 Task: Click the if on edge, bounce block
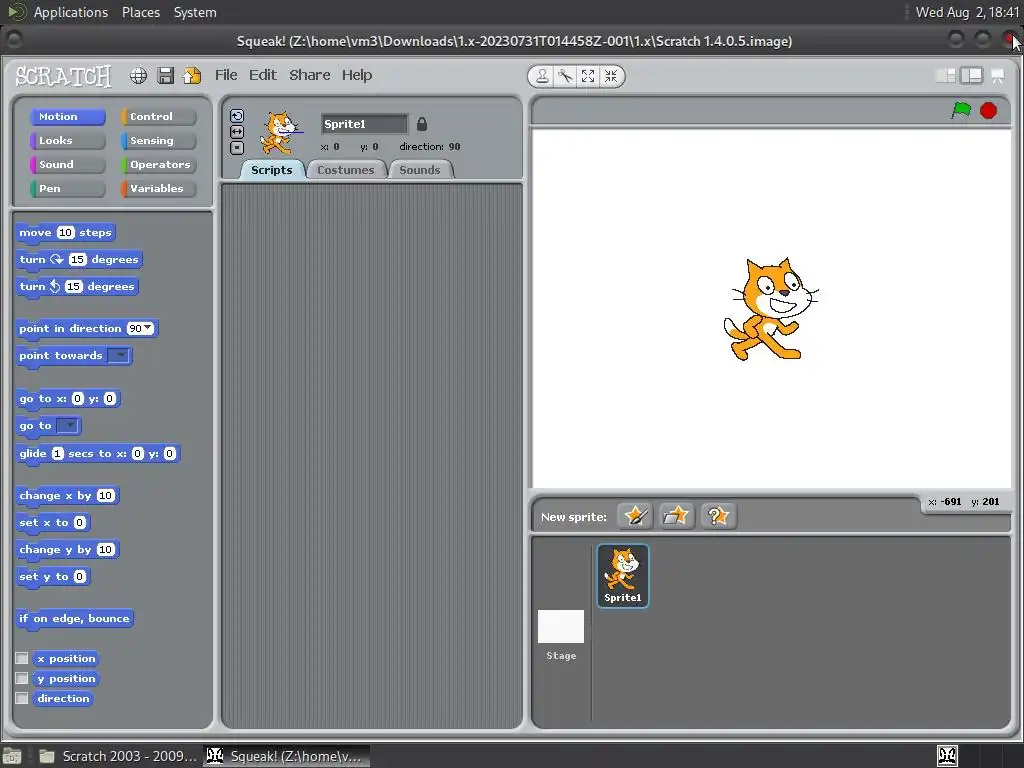74,618
